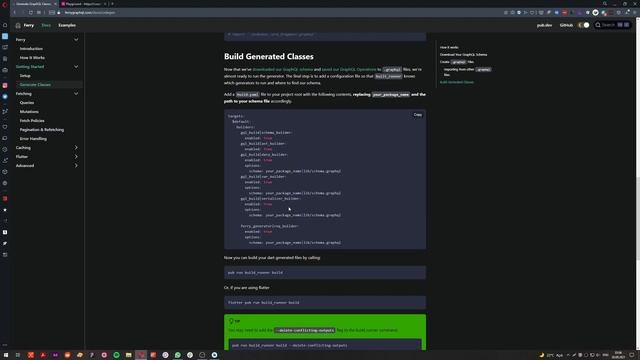Open the GitHub link in the navbar

tap(566, 25)
